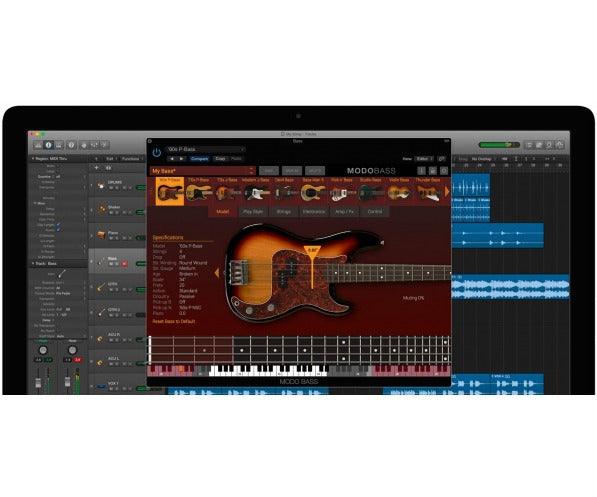Select the Violin Bass model
This screenshot has height=497, width=597.
(x=399, y=192)
